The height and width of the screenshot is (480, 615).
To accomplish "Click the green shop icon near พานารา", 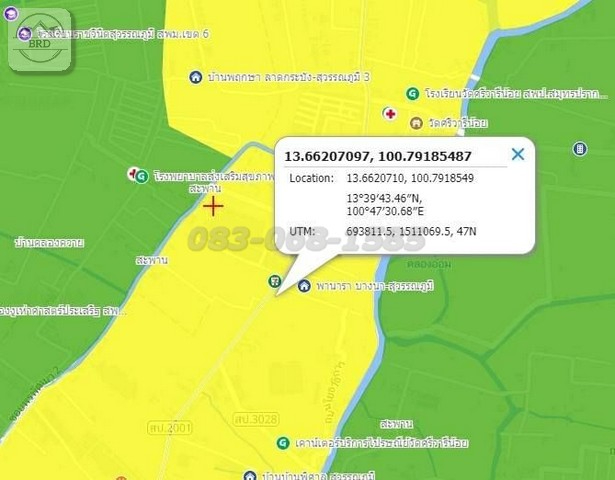I will 275,281.
